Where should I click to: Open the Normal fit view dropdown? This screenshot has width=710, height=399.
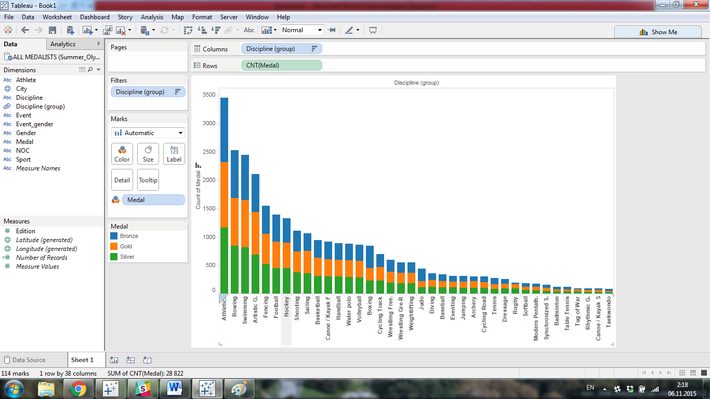pyautogui.click(x=302, y=30)
